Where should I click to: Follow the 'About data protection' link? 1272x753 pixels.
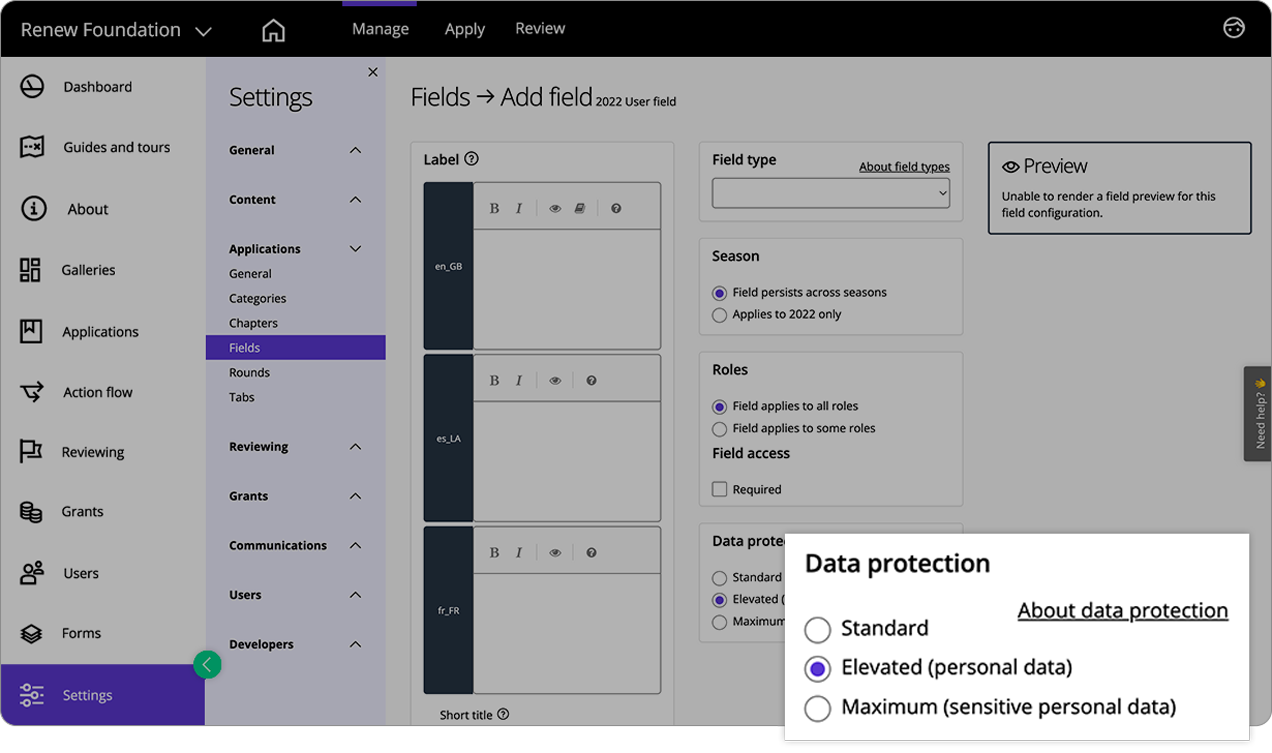pyautogui.click(x=1122, y=610)
